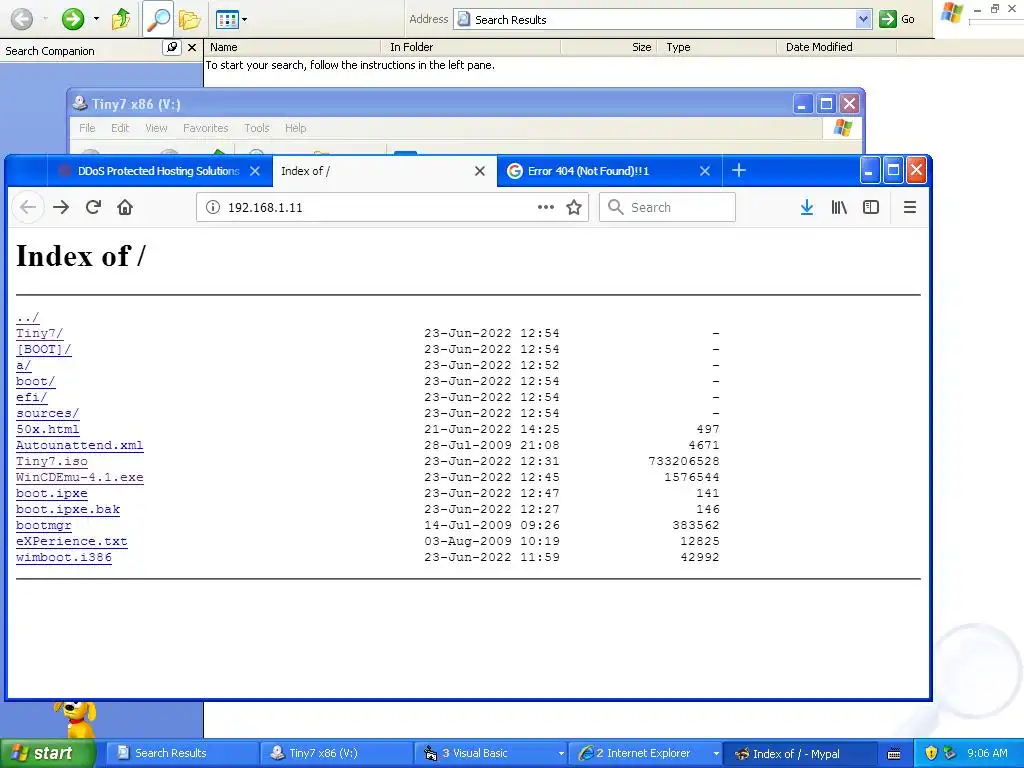The width and height of the screenshot is (1024, 768).
Task: Toggle the browser sidebar icon
Action: 871,207
